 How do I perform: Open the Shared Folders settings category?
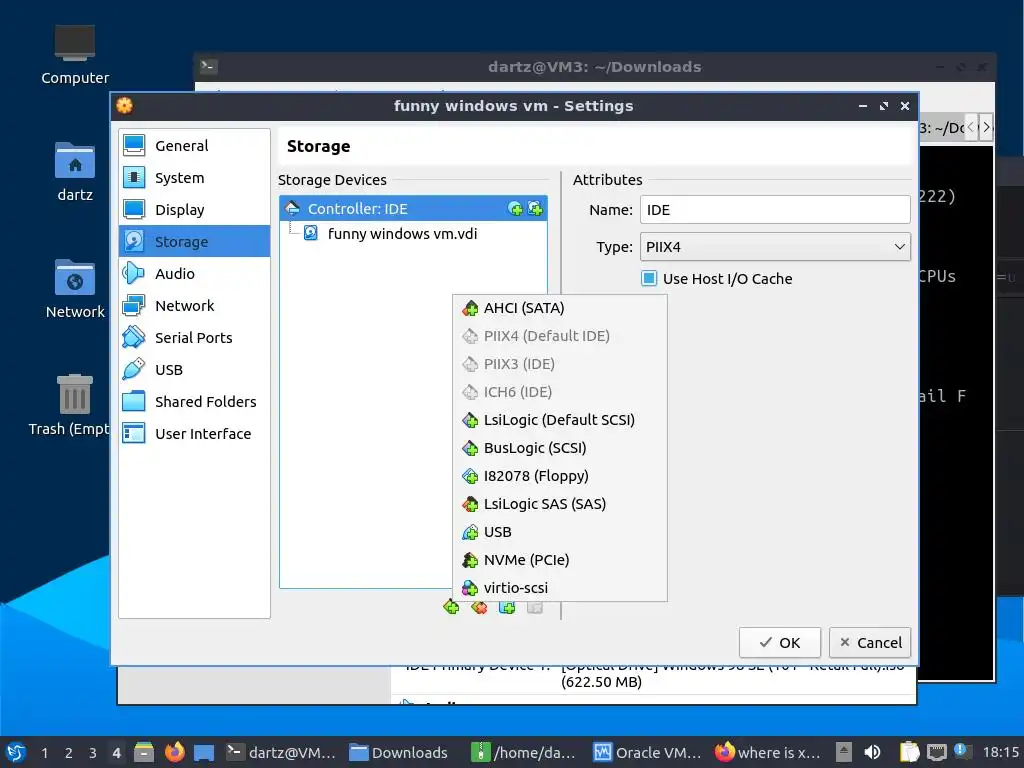(195, 402)
